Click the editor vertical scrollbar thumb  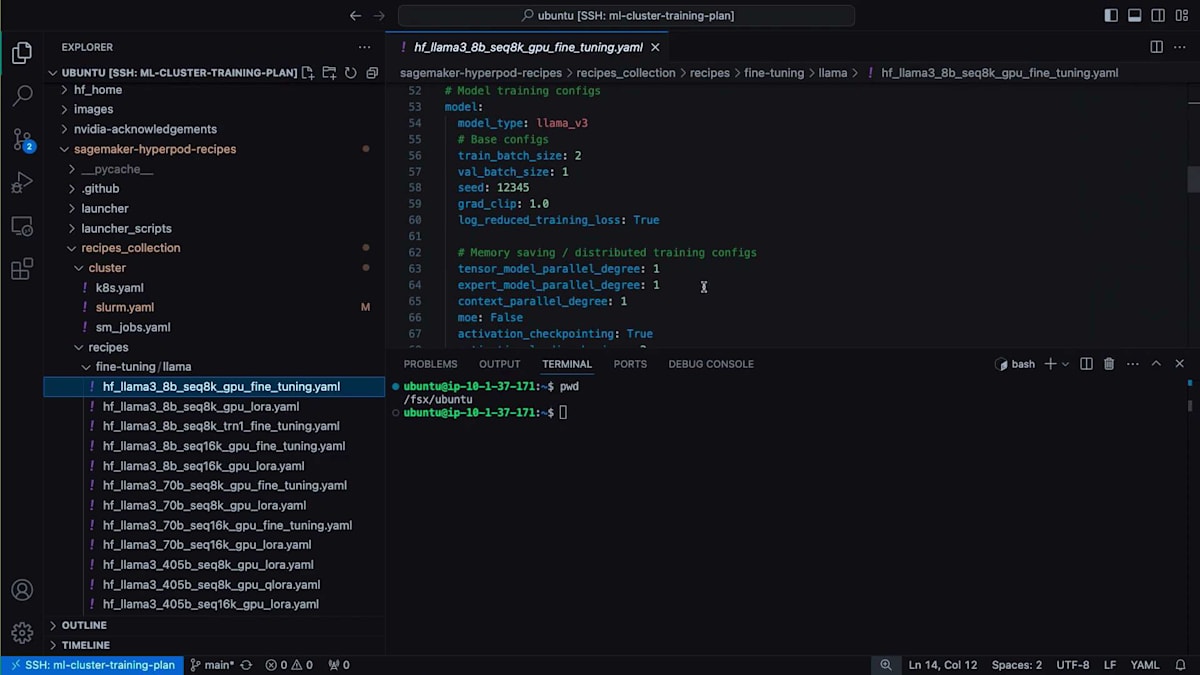click(1193, 179)
